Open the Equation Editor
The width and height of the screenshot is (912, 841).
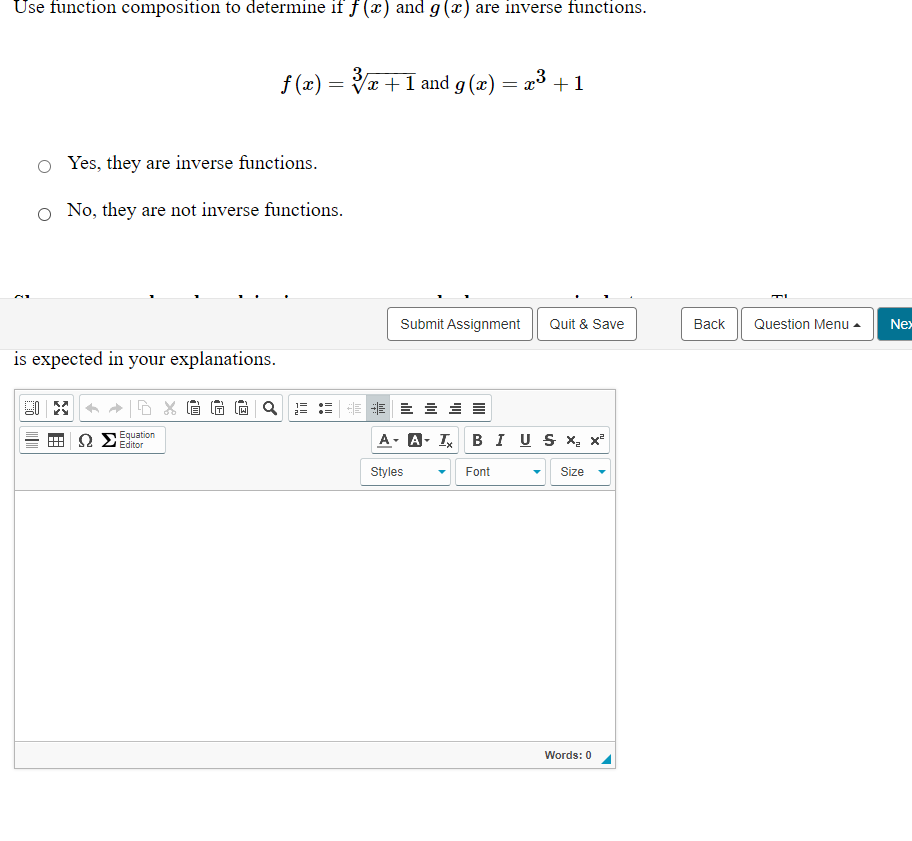(x=128, y=440)
